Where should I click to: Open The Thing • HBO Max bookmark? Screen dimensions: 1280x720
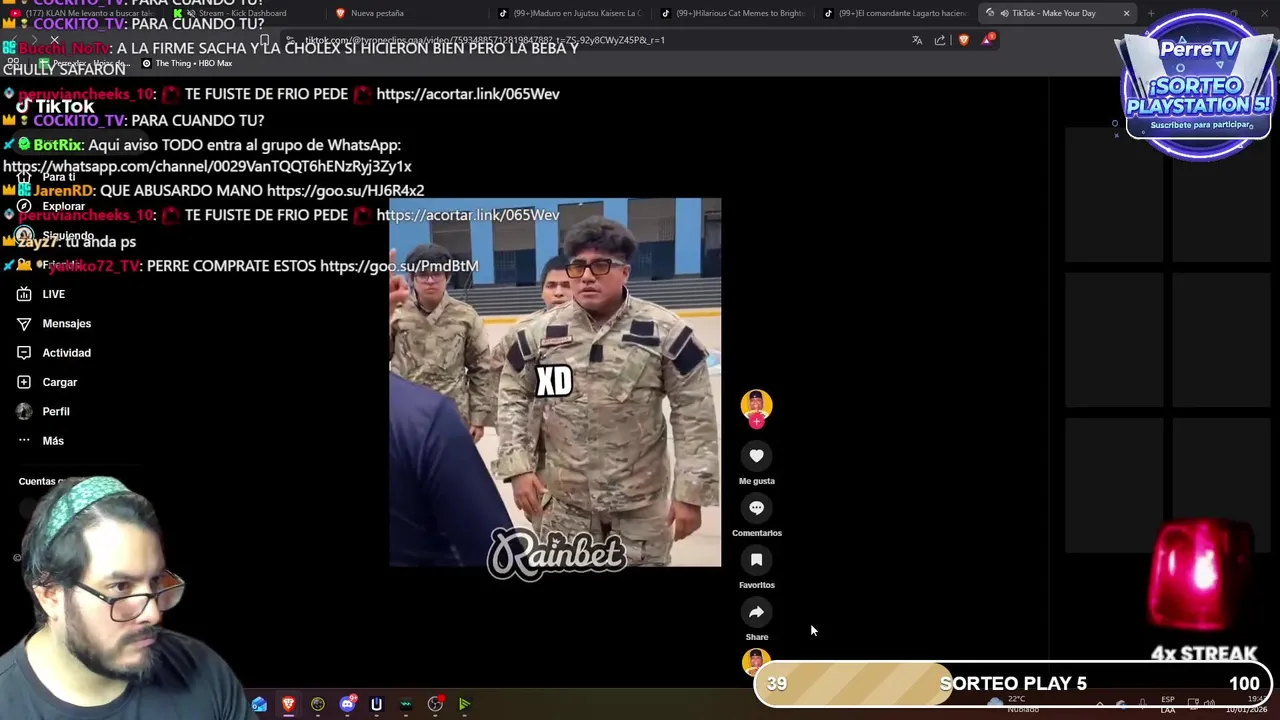[x=187, y=63]
